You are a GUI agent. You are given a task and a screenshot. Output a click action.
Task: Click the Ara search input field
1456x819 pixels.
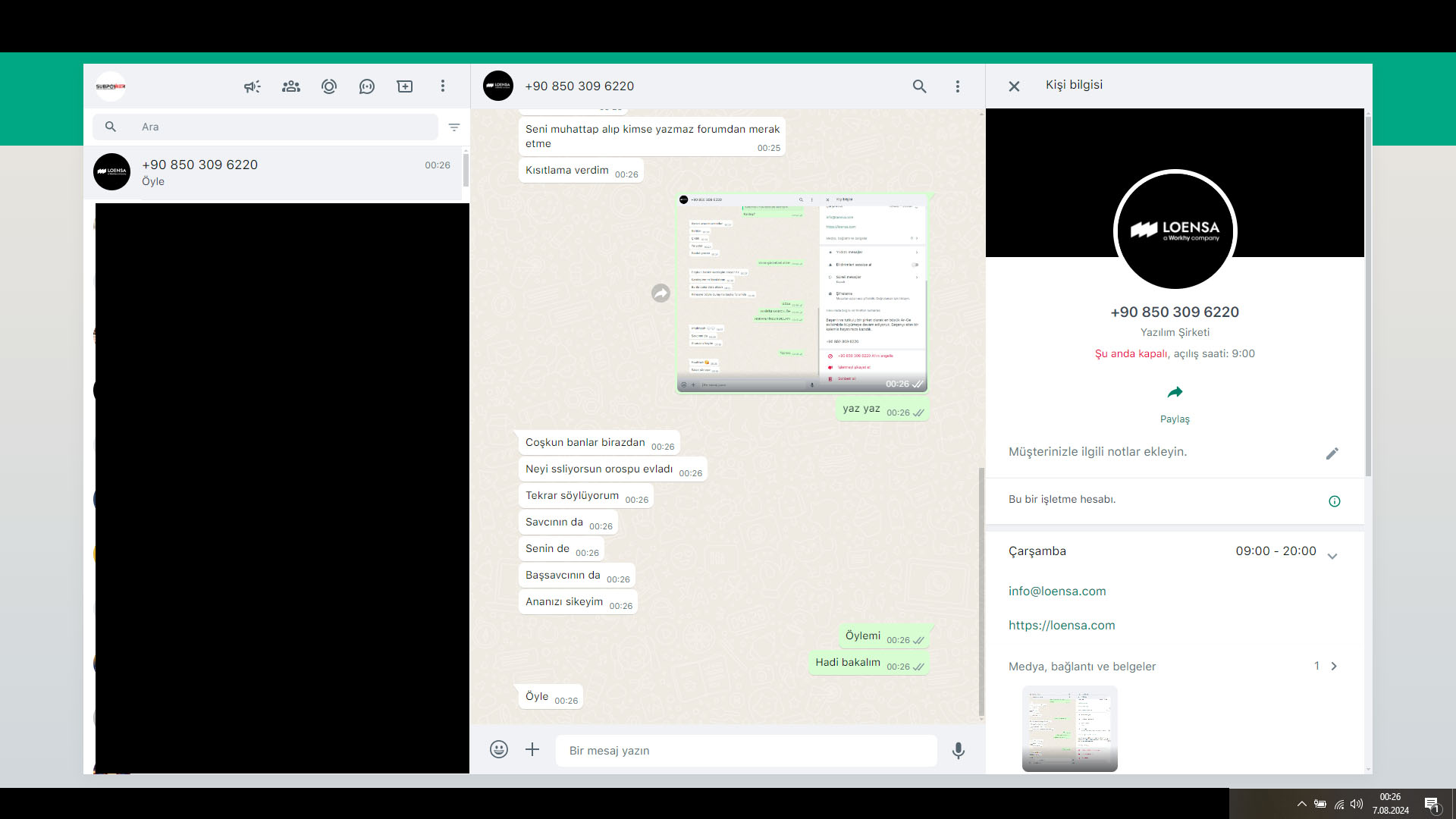(x=265, y=127)
